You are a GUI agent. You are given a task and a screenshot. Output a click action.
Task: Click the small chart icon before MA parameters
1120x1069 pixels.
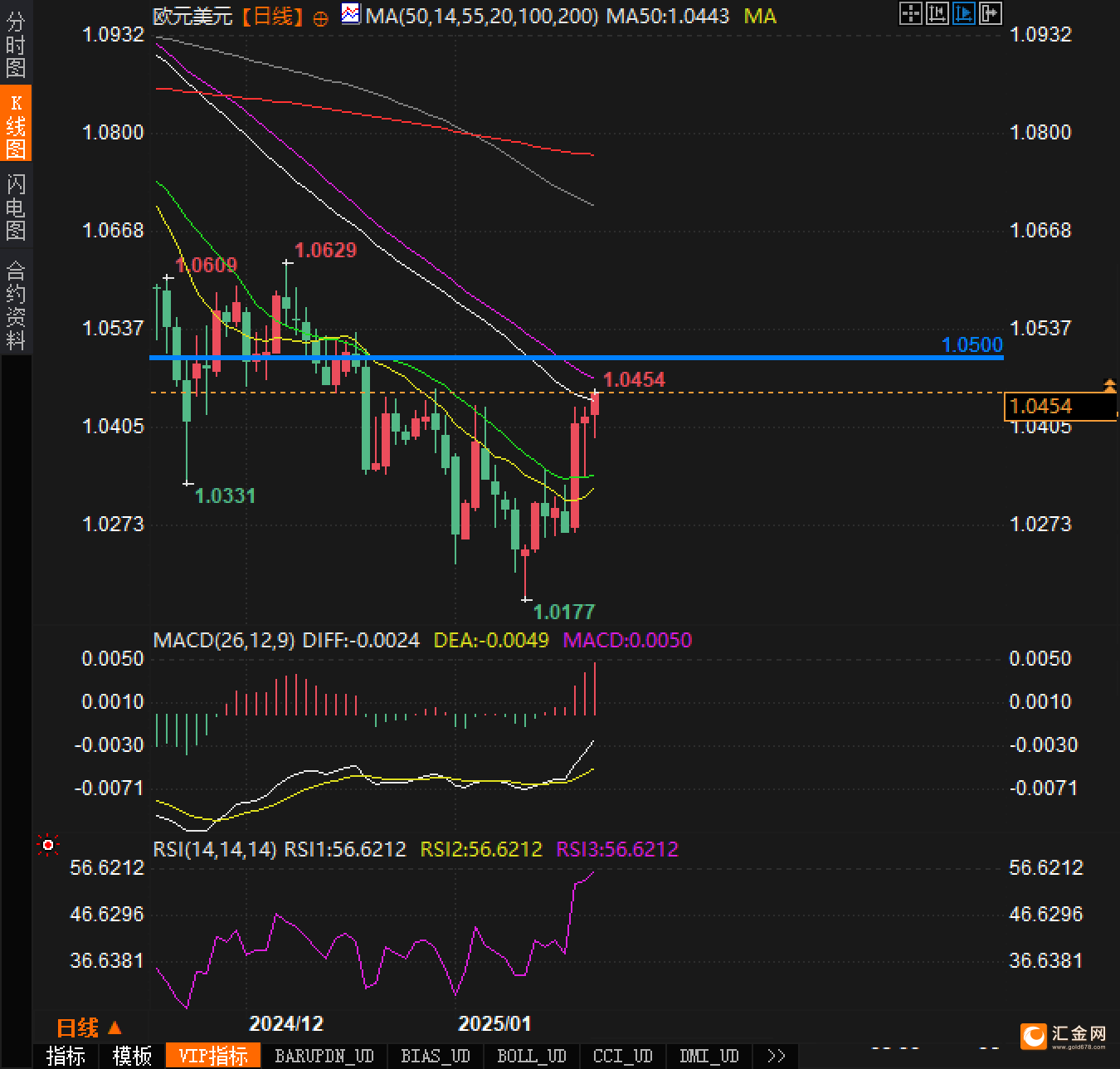(352, 14)
